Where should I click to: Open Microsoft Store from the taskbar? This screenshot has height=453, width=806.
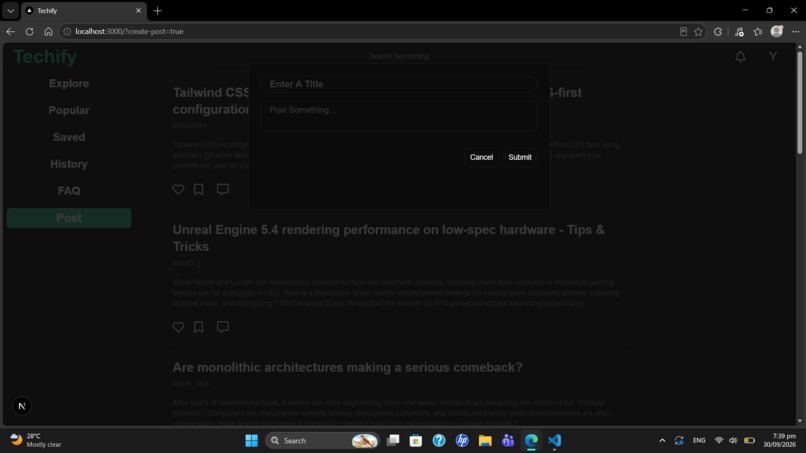416,441
